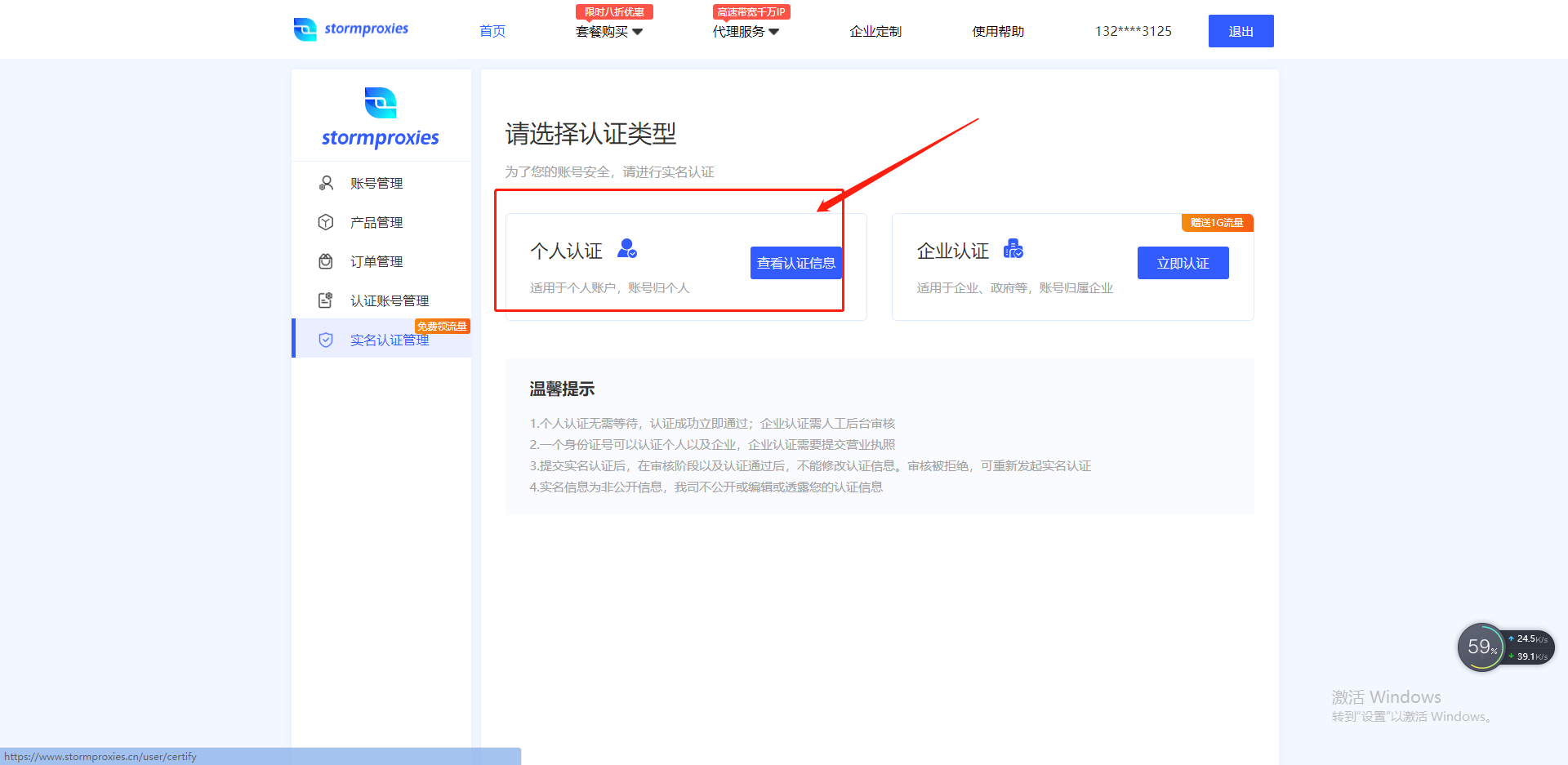Click the 企业认证 card title
Image resolution: width=1568 pixels, height=765 pixels.
953,251
